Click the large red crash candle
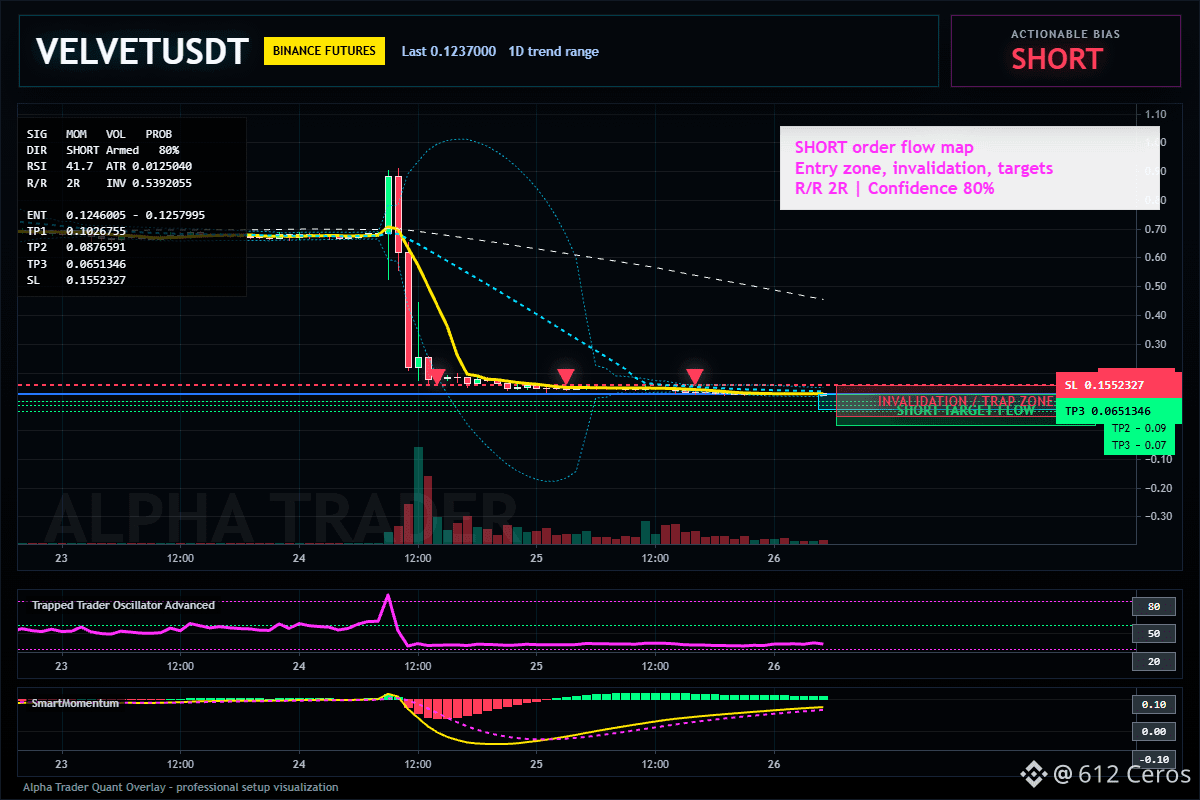The image size is (1200, 800). pyautogui.click(x=406, y=310)
